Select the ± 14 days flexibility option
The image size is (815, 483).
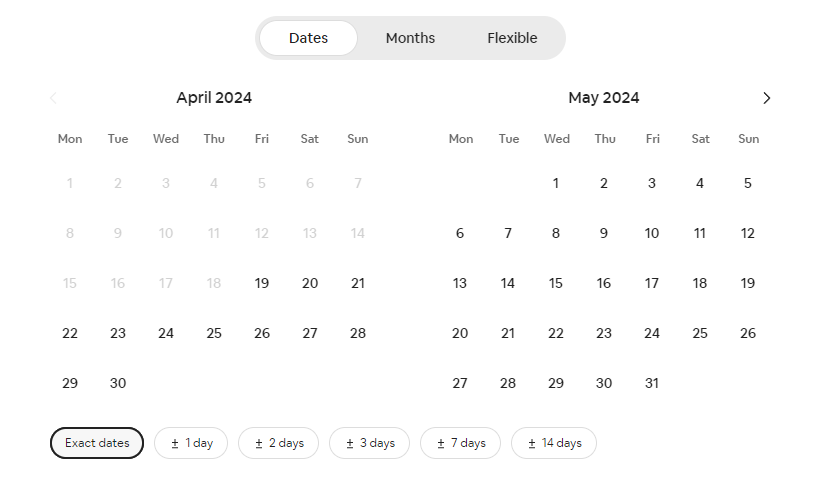pos(553,443)
